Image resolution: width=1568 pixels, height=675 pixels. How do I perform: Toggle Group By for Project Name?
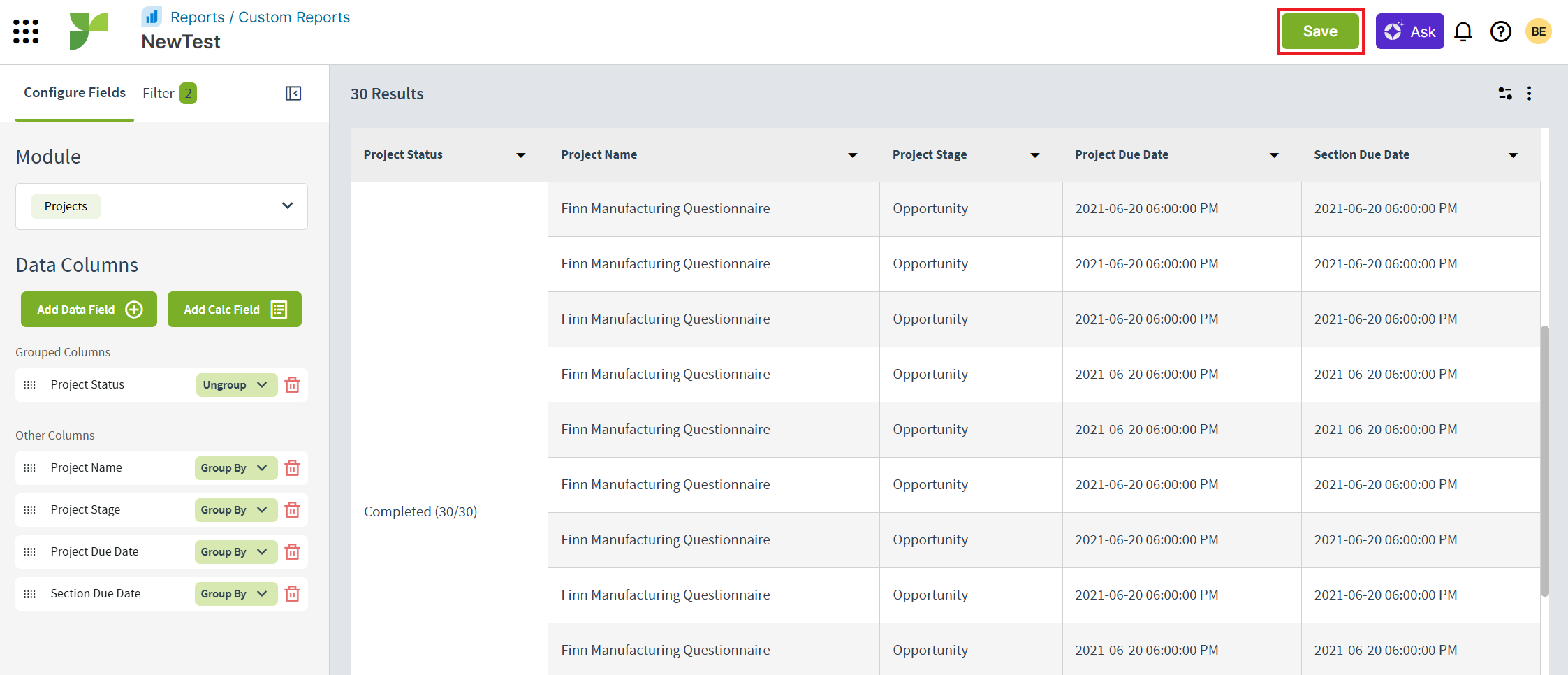coord(235,468)
